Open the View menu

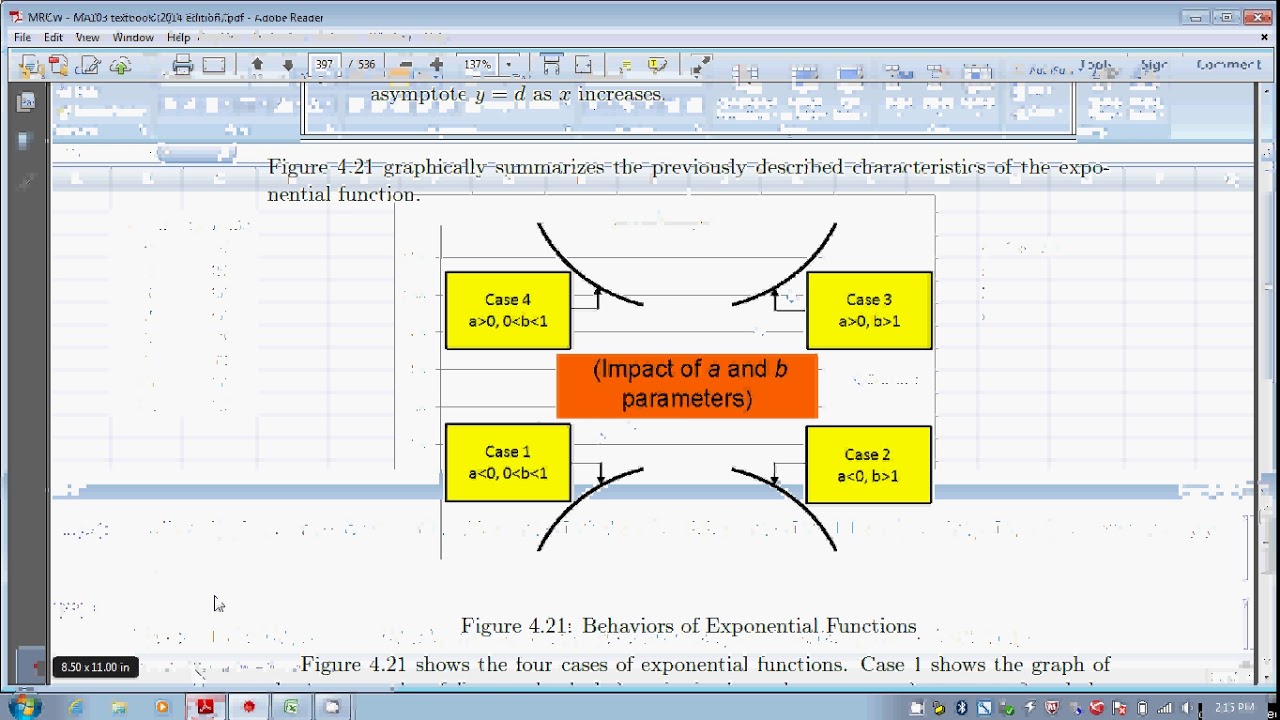(x=88, y=37)
